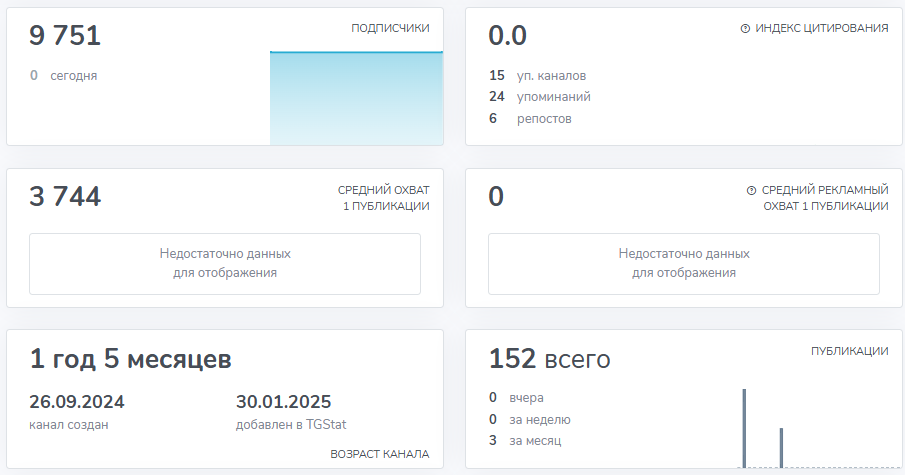Click the 30.01.2025 added date

point(283,402)
